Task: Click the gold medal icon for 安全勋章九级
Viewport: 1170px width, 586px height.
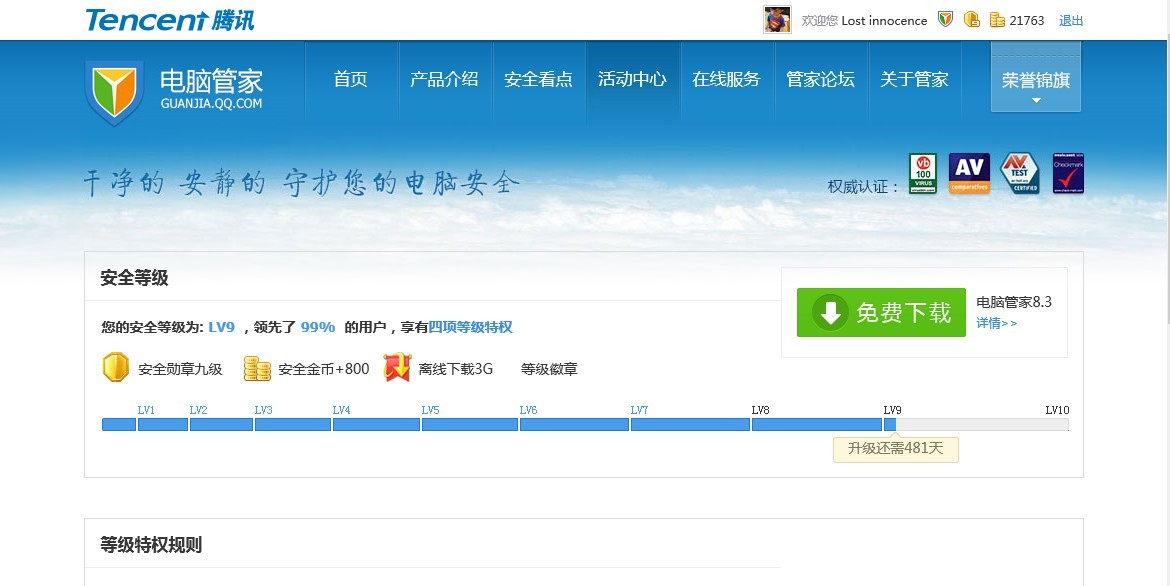Action: pyautogui.click(x=116, y=368)
